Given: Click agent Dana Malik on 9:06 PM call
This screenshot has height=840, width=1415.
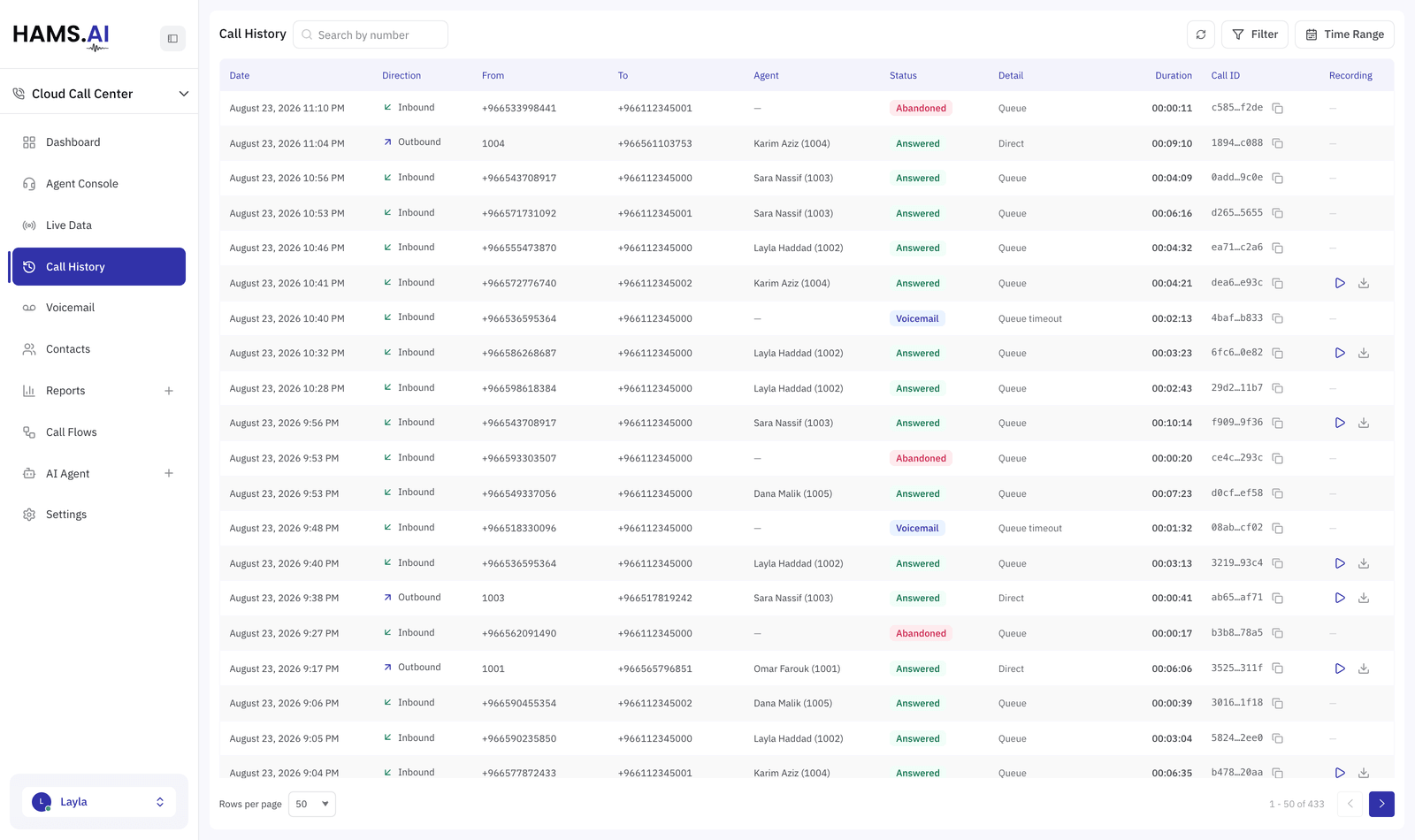Looking at the screenshot, I should pos(792,703).
